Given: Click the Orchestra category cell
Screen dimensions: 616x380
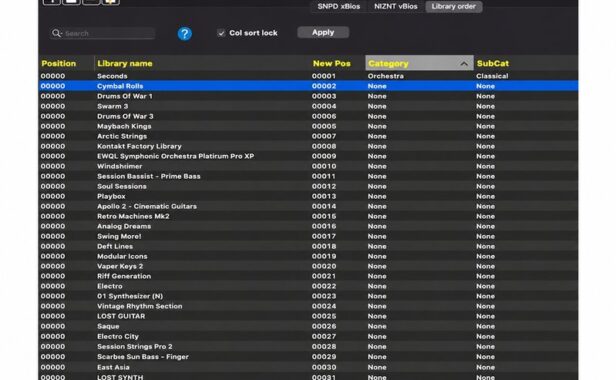Looking at the screenshot, I should (385, 76).
